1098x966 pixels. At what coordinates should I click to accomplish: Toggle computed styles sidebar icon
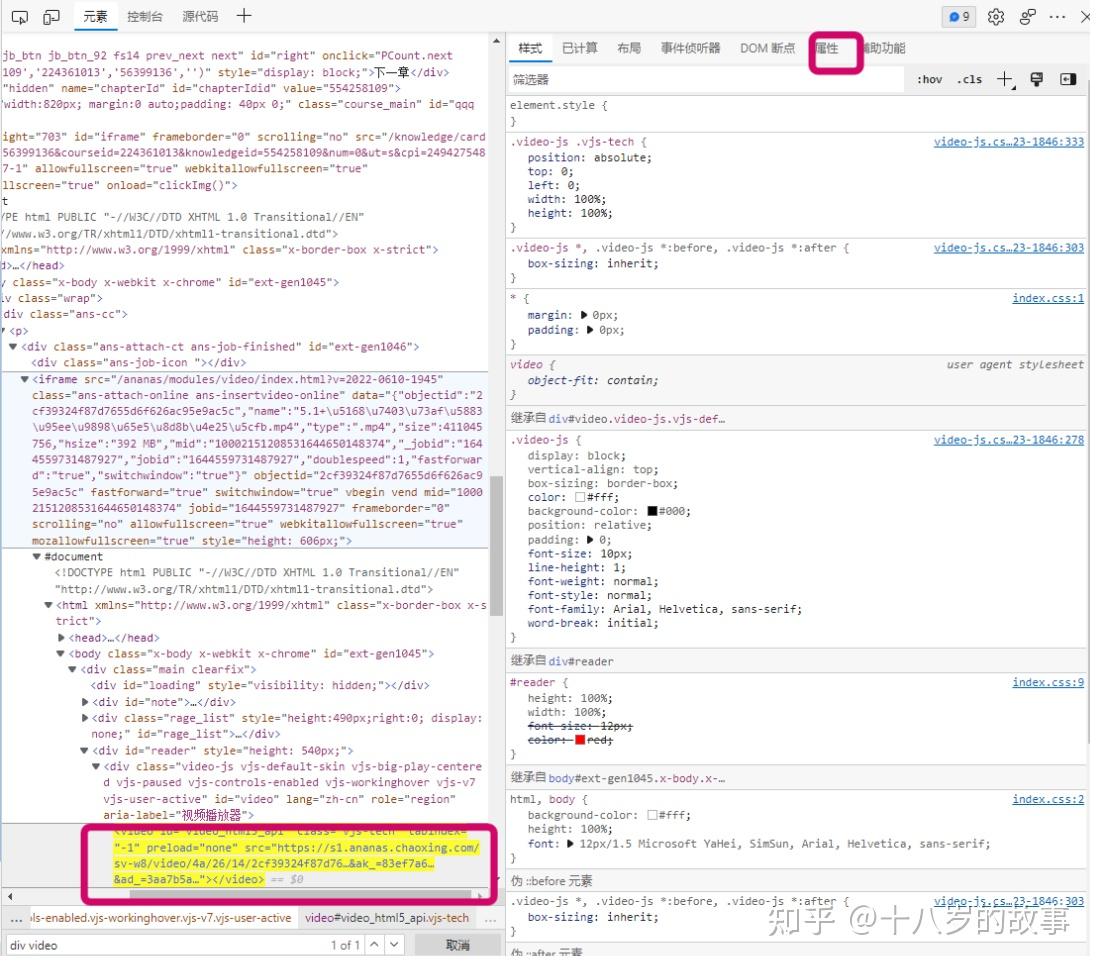click(1067, 79)
